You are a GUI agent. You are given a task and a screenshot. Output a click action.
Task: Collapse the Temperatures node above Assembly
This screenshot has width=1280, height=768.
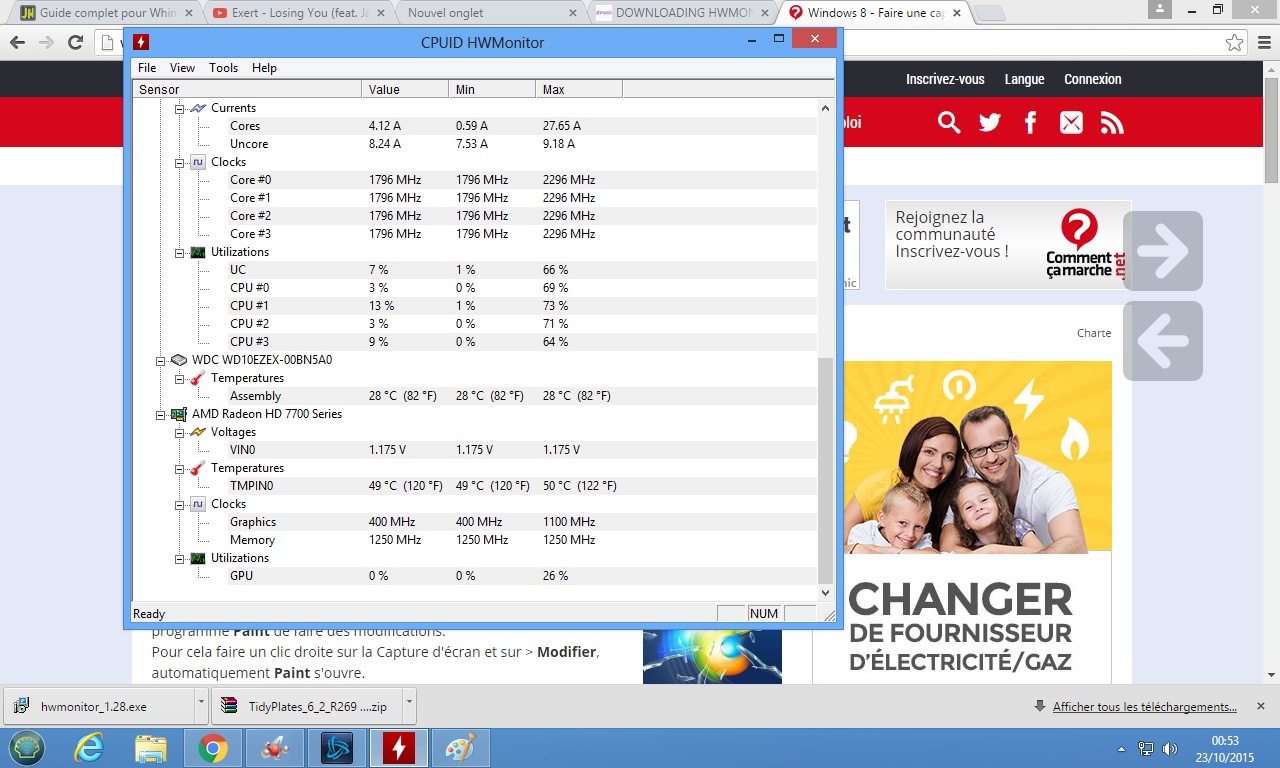180,378
